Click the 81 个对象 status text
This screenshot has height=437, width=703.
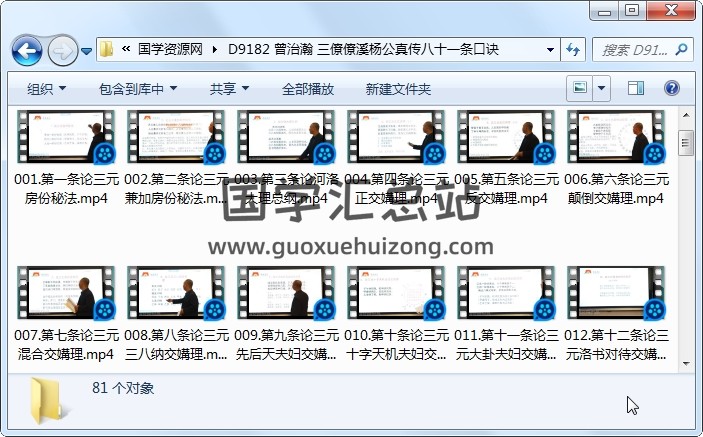tap(123, 388)
